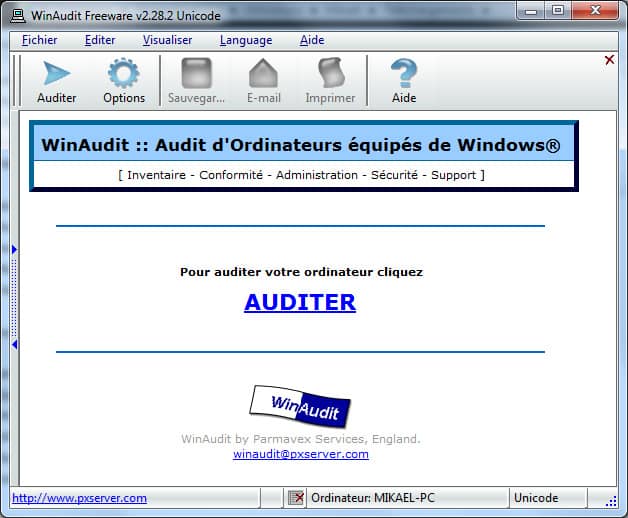
Task: Click the winaudit@pxserver.com email link
Action: 300,454
